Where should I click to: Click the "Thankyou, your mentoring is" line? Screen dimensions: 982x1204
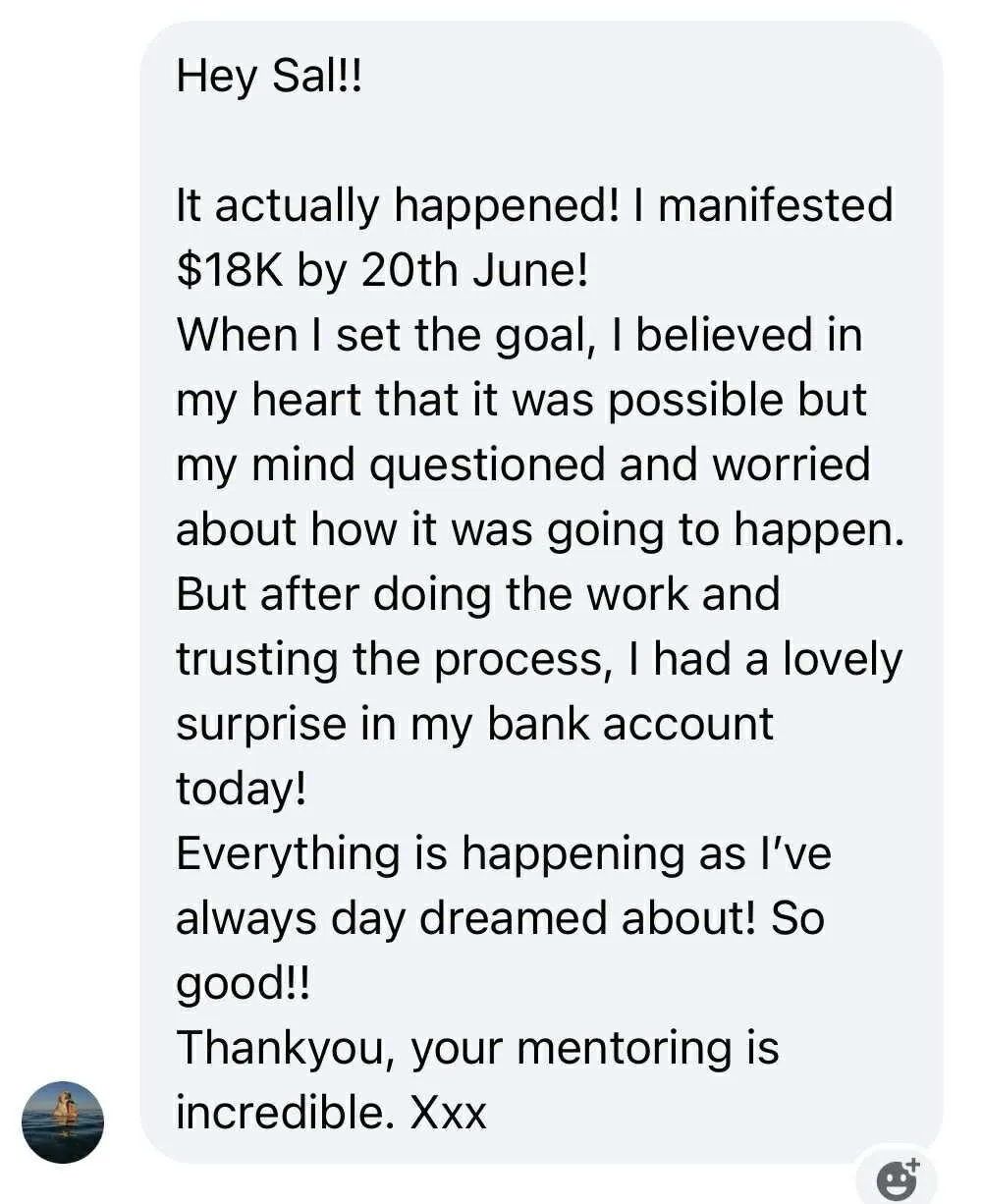click(477, 1048)
